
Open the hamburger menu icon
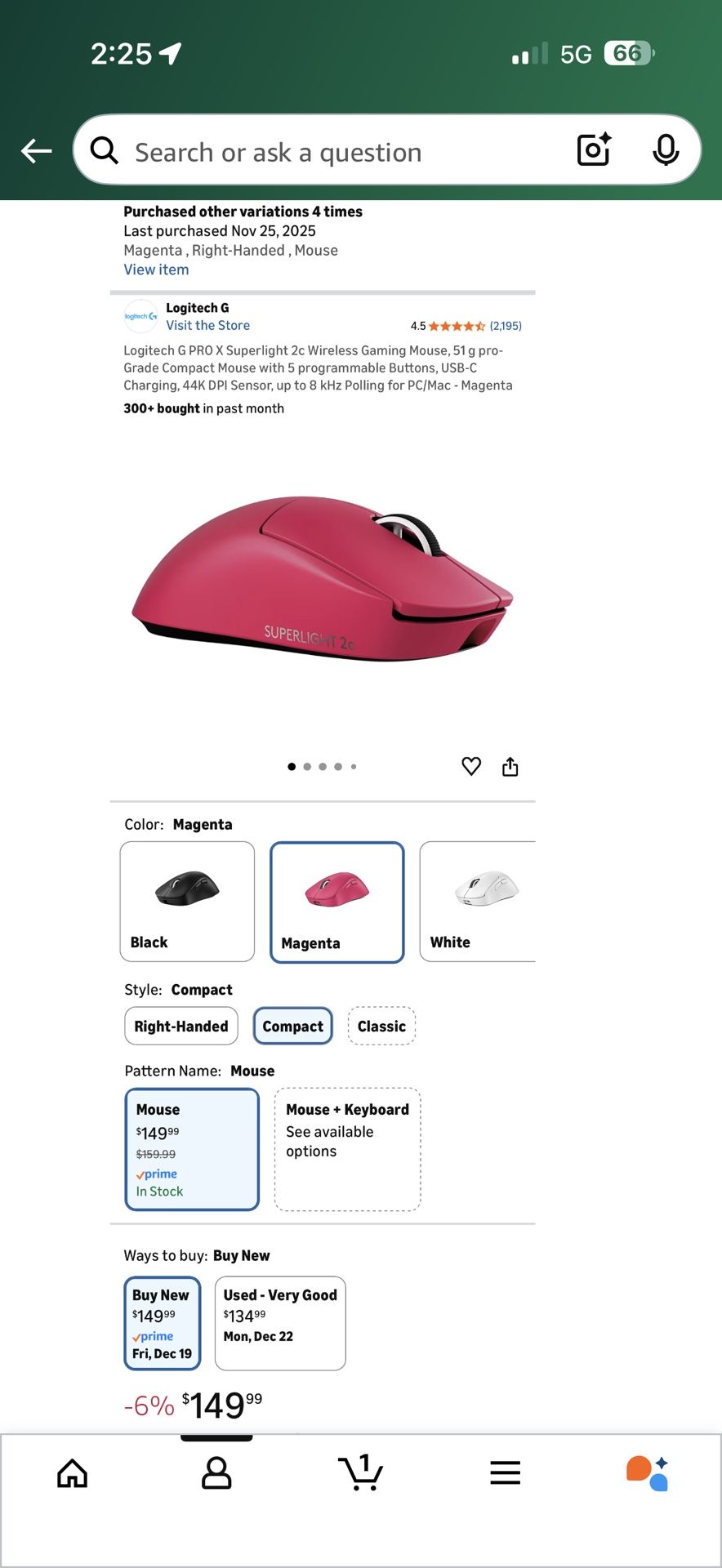pos(506,1472)
